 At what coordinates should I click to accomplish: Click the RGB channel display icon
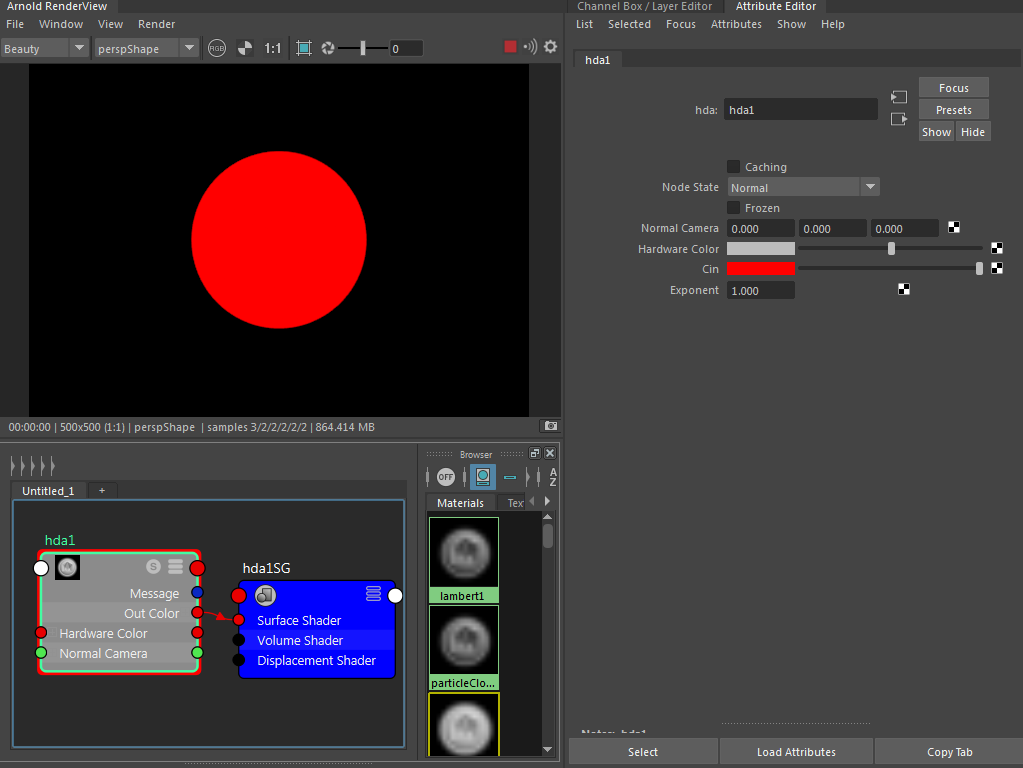coord(217,48)
